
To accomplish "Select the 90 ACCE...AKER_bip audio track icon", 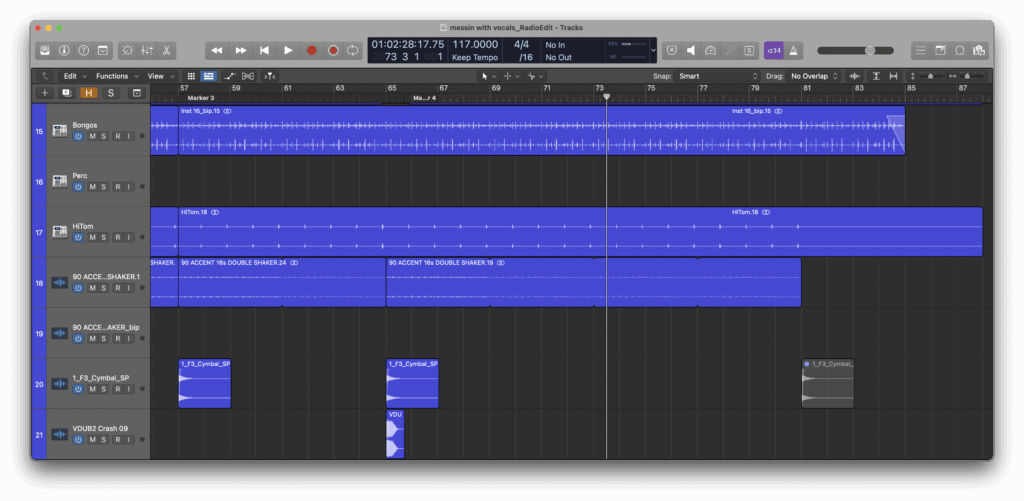I will coord(59,333).
